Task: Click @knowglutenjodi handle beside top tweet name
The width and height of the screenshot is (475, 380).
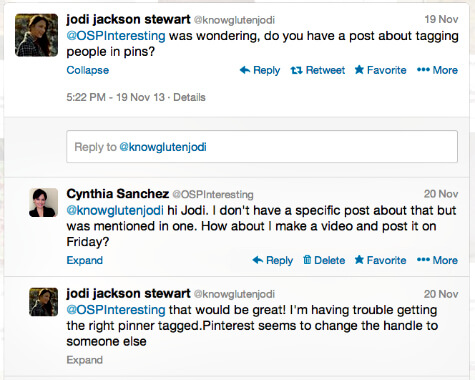Action: pyautogui.click(x=234, y=20)
